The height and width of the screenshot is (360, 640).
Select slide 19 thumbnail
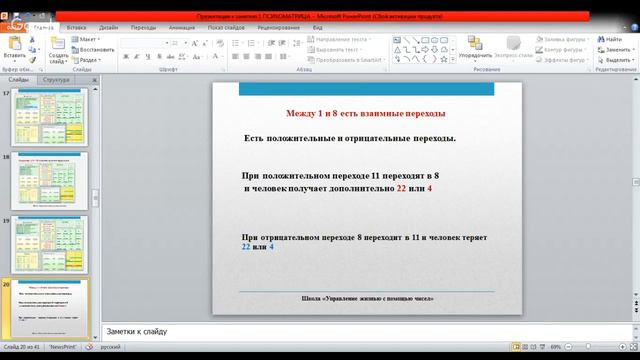(49, 245)
